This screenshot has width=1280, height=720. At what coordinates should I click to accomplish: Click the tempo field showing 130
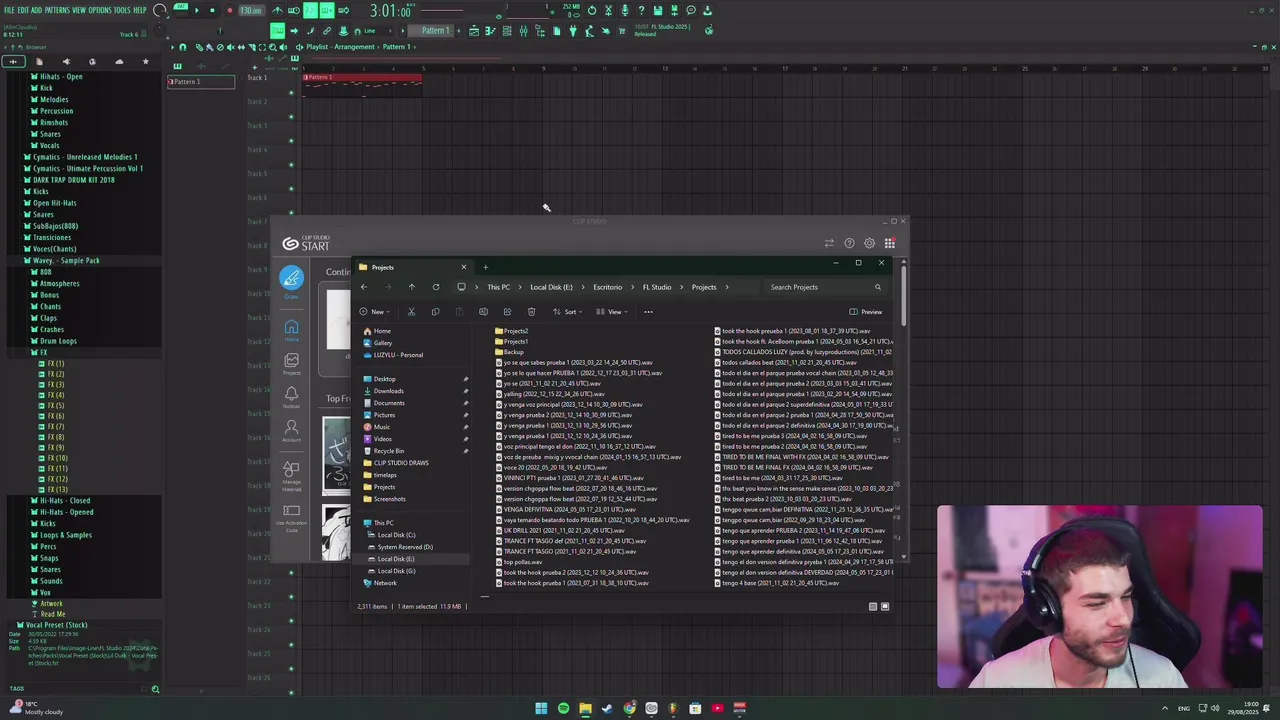(x=250, y=11)
